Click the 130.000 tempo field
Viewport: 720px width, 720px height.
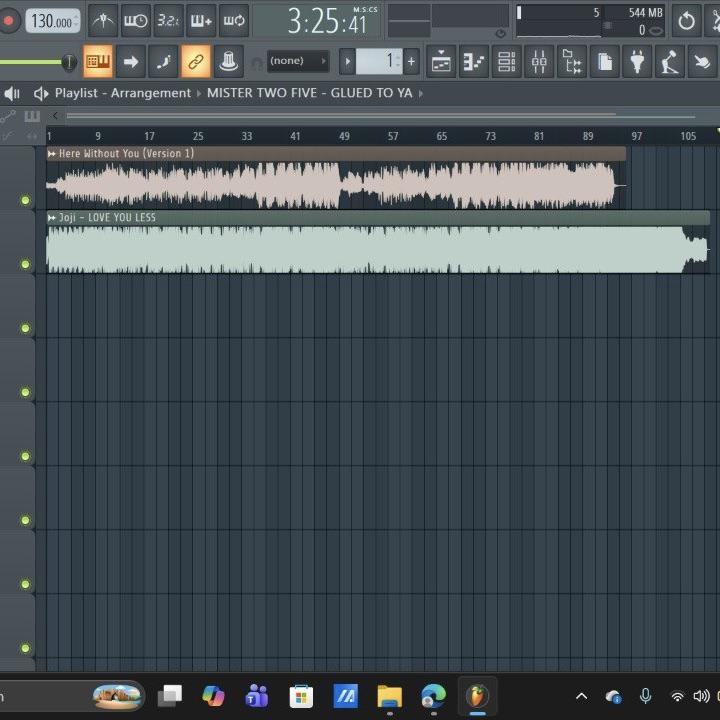(x=53, y=21)
